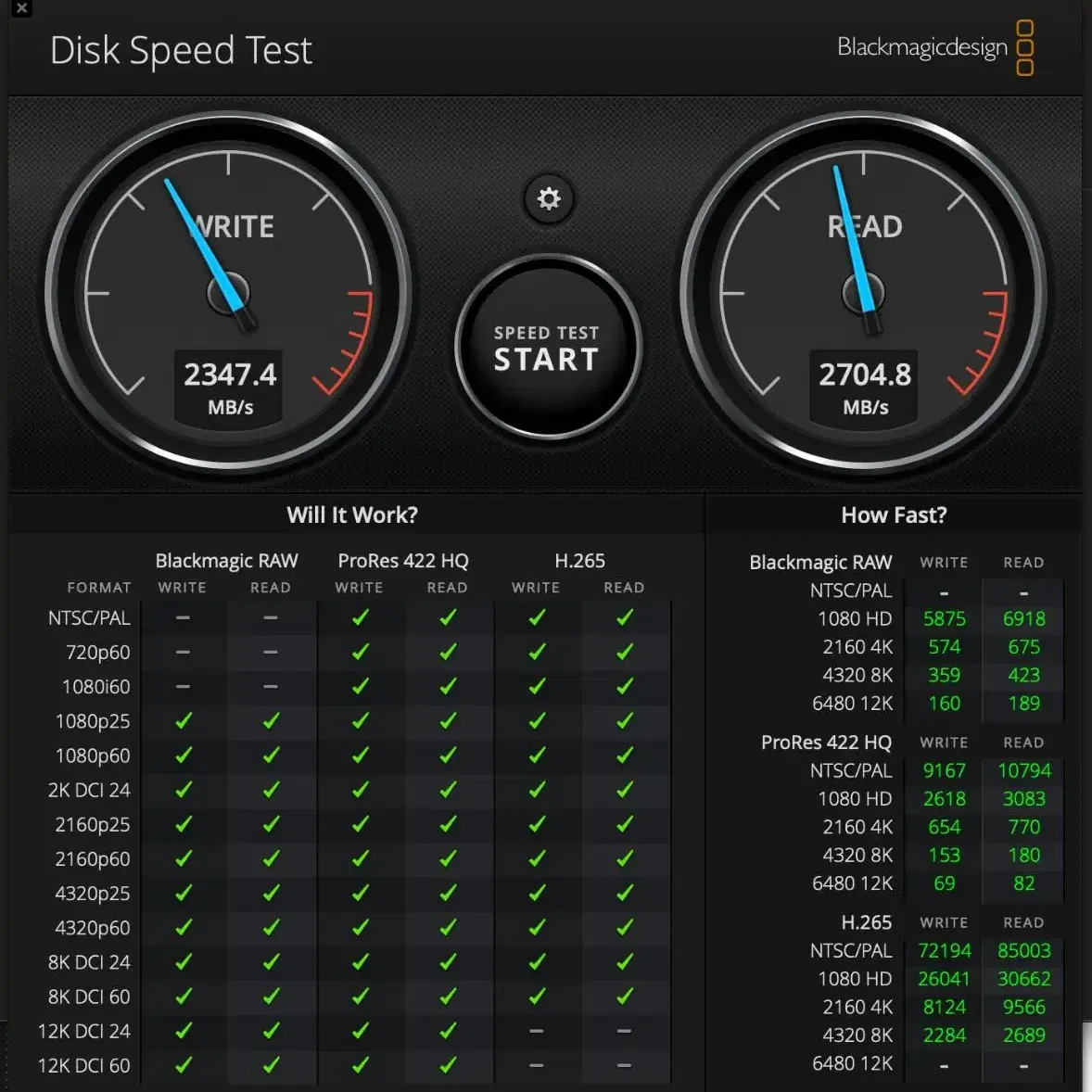The height and width of the screenshot is (1092, 1092).
Task: Click ProRes 422 HQ 1080 HD read value 3083
Action: (x=1023, y=799)
